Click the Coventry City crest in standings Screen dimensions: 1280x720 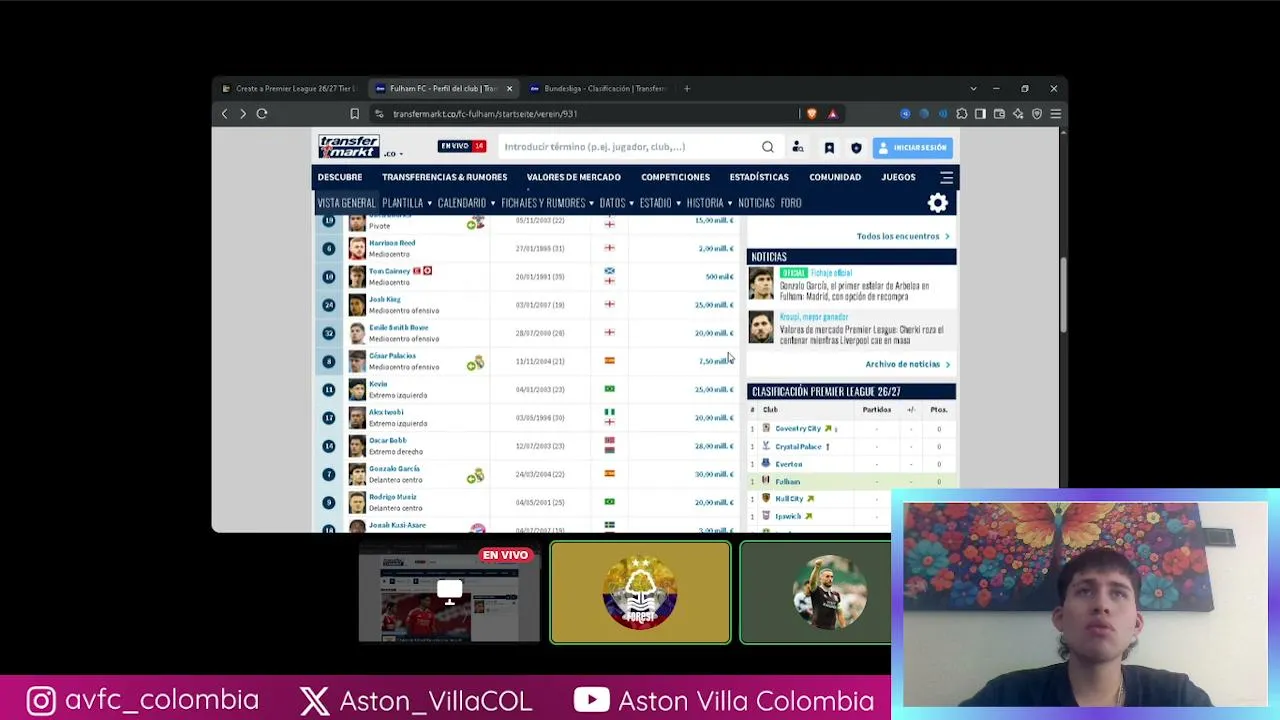click(x=766, y=428)
